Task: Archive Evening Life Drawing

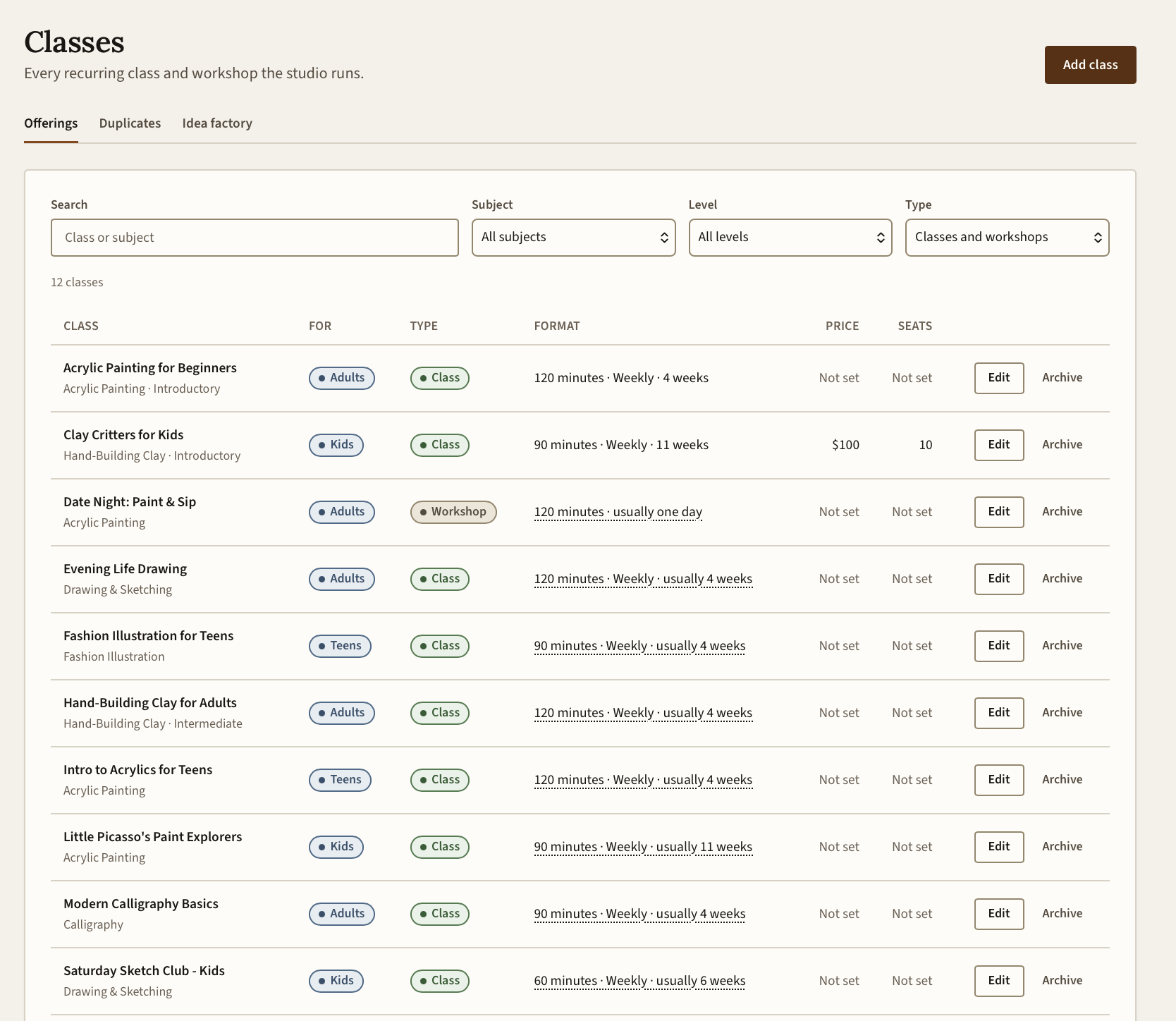Action: pyautogui.click(x=1062, y=579)
